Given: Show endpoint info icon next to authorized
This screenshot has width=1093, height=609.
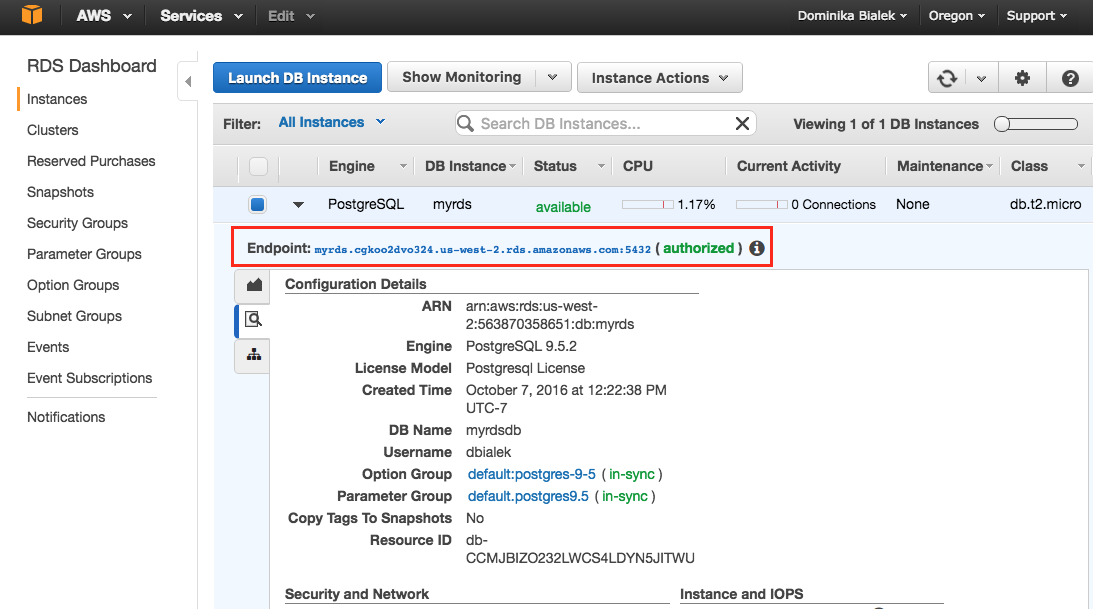Looking at the screenshot, I should point(757,248).
